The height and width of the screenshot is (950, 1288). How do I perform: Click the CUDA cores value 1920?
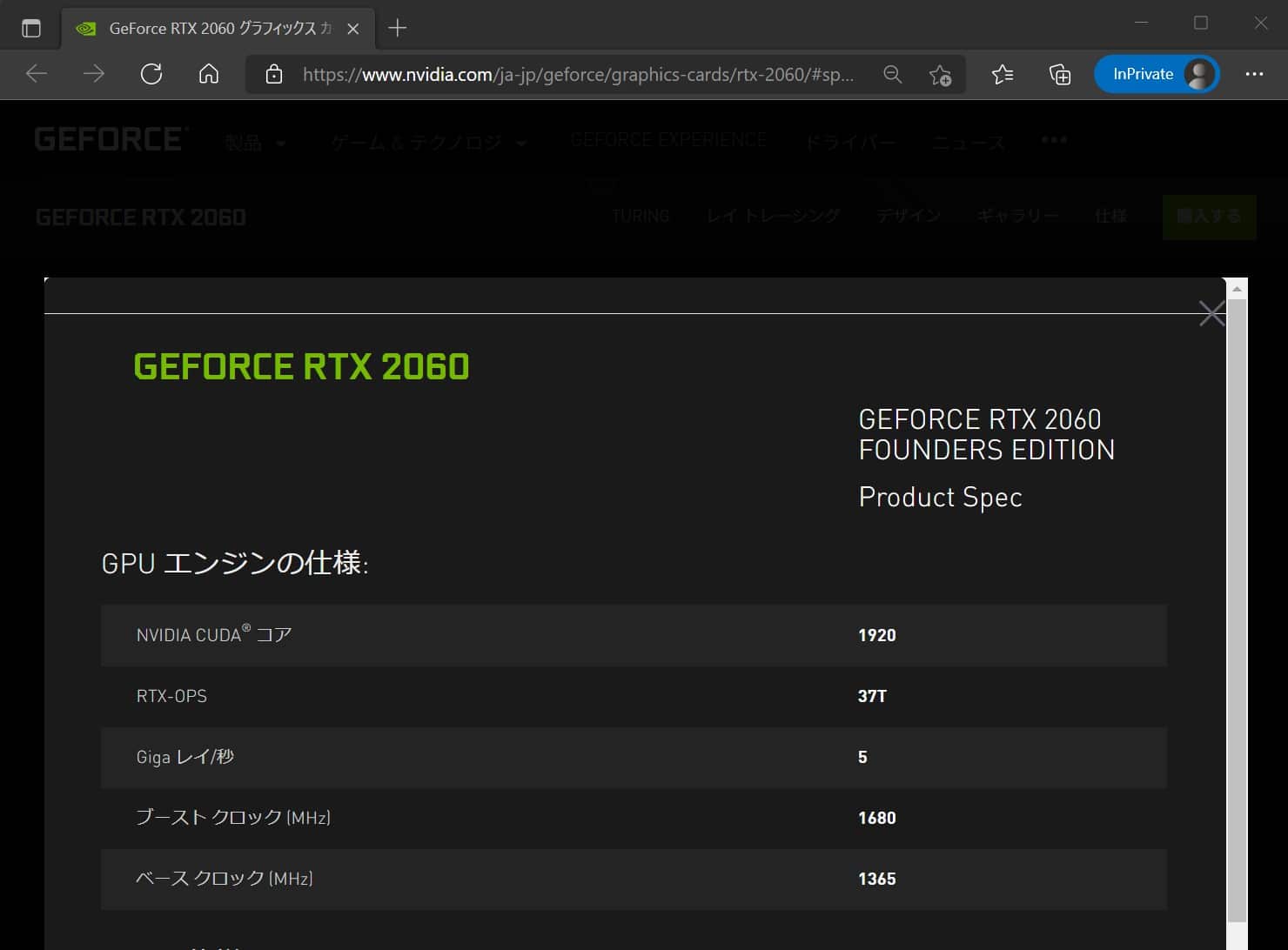pos(876,636)
